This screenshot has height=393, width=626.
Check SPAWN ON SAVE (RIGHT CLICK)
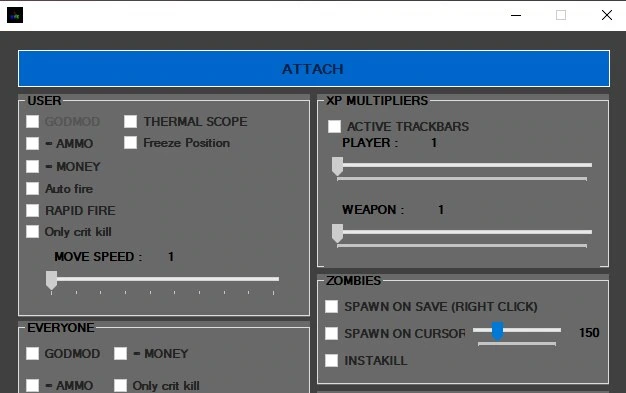pos(331,307)
